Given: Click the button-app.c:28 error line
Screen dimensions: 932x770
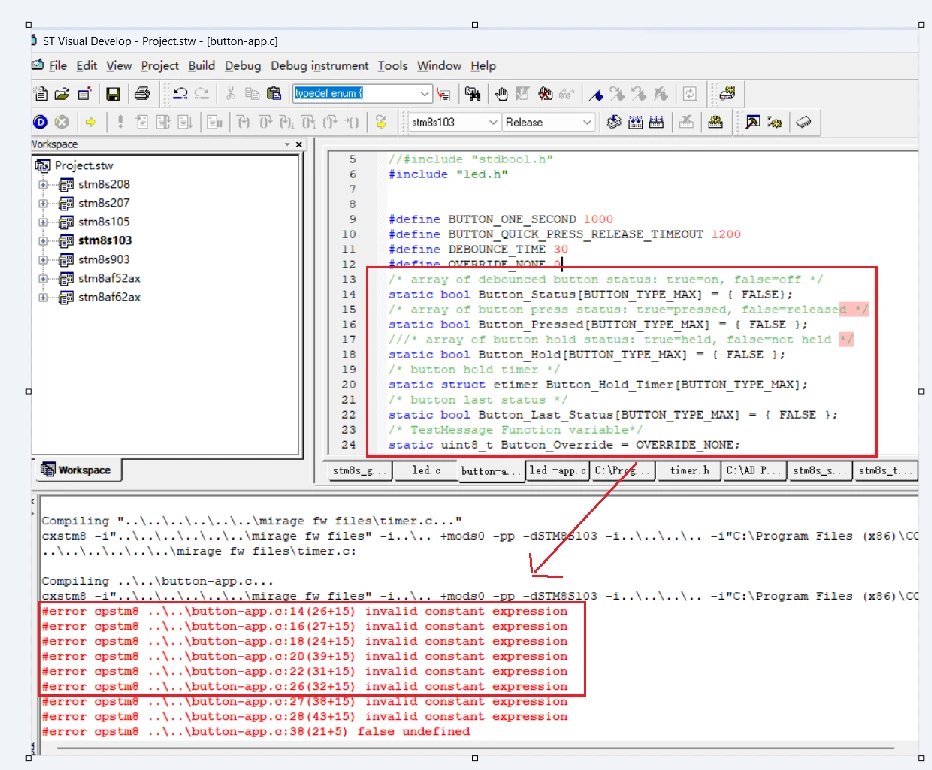Looking at the screenshot, I should (304, 716).
